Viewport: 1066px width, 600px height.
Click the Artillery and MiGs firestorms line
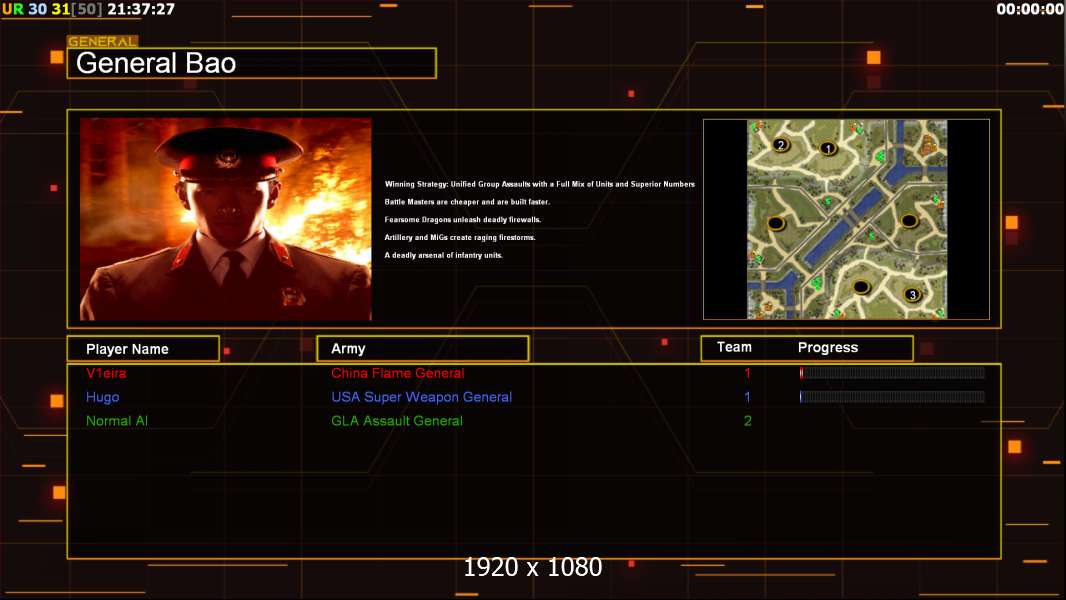pos(460,237)
